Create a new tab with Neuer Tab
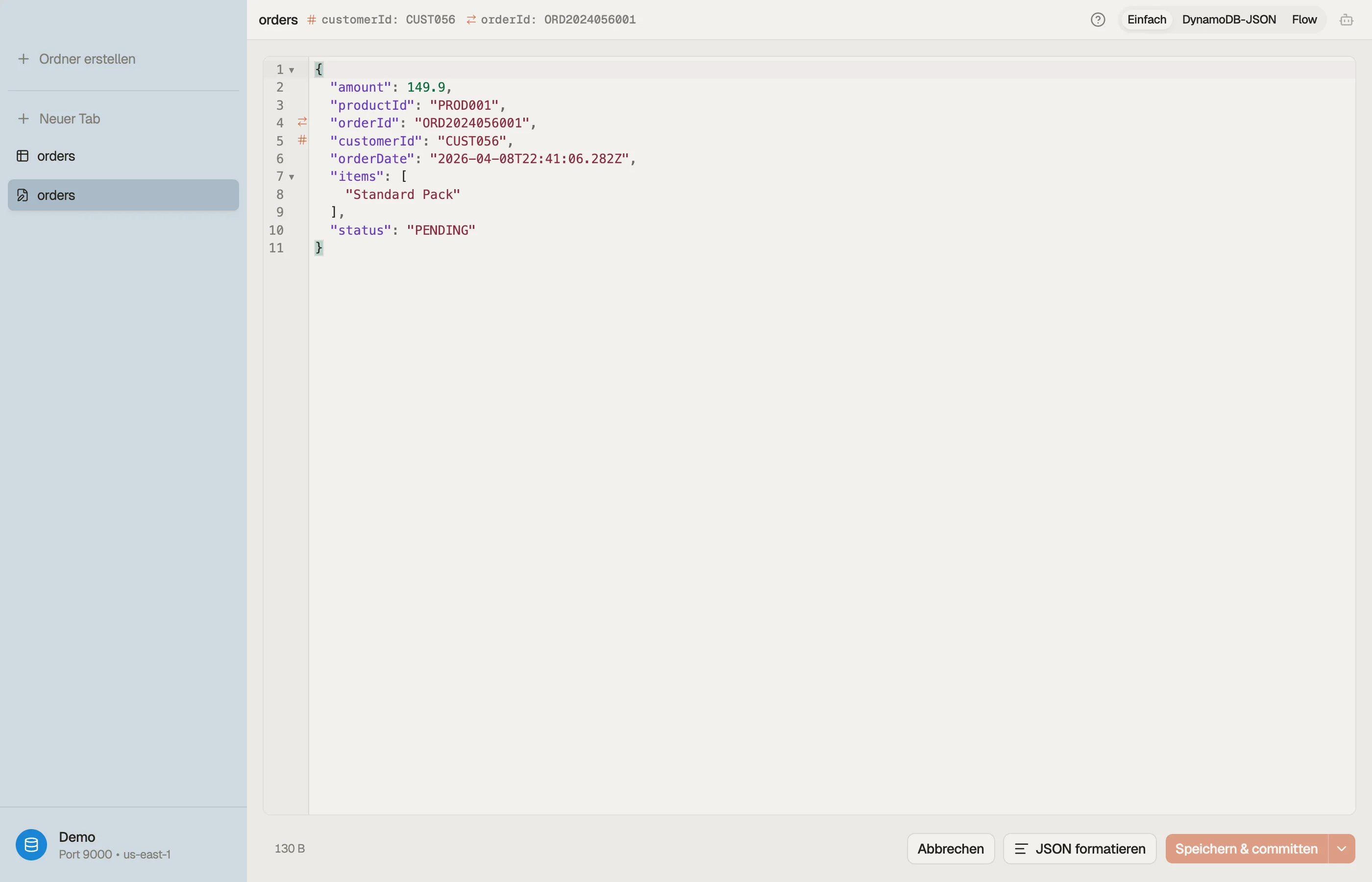Screen dimensions: 1372x882 pyautogui.click(x=123, y=119)
